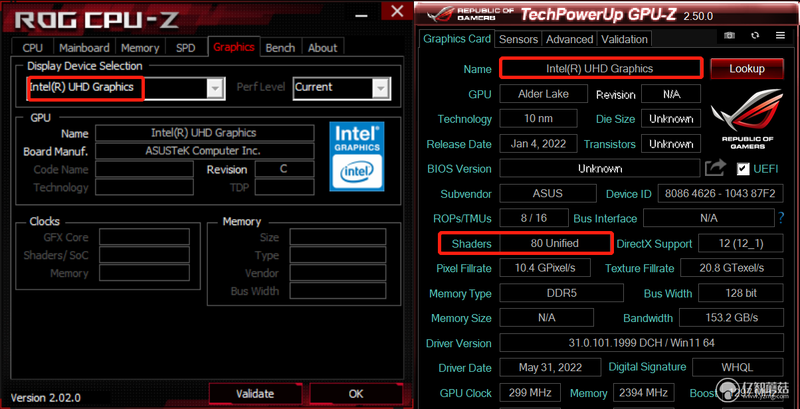Expand the Perf Level Current dropdown
The image size is (800, 409).
[x=380, y=88]
